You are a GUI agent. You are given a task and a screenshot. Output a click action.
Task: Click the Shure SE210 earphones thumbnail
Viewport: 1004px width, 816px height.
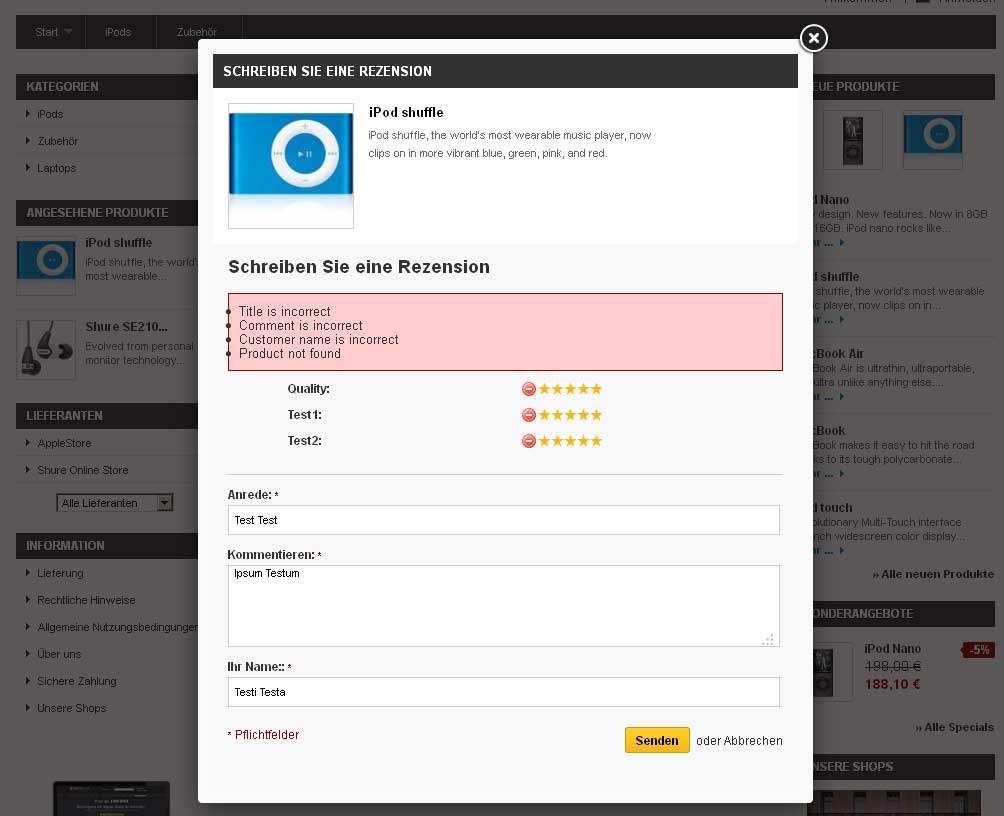point(46,350)
